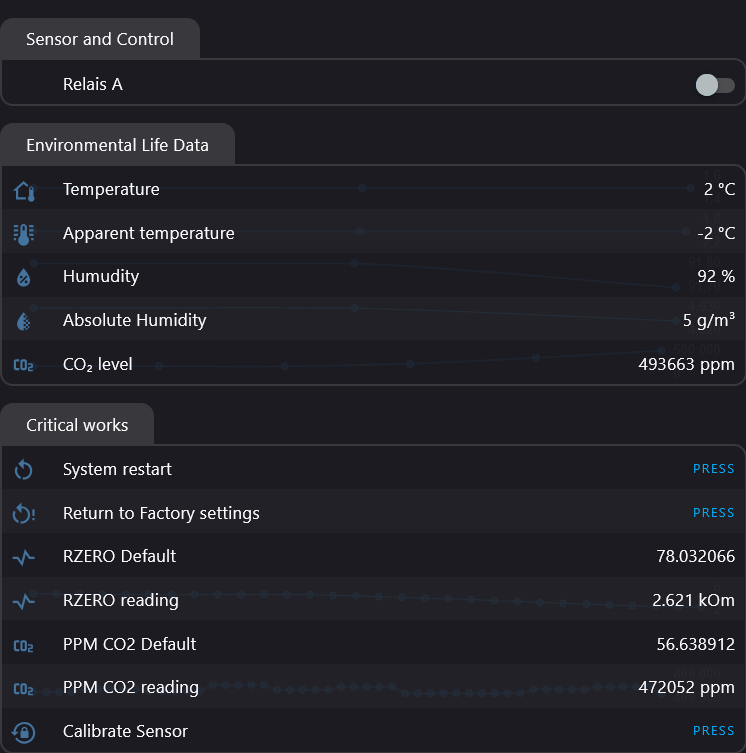
Task: Select the Sensor and Control header
Action: point(100,40)
